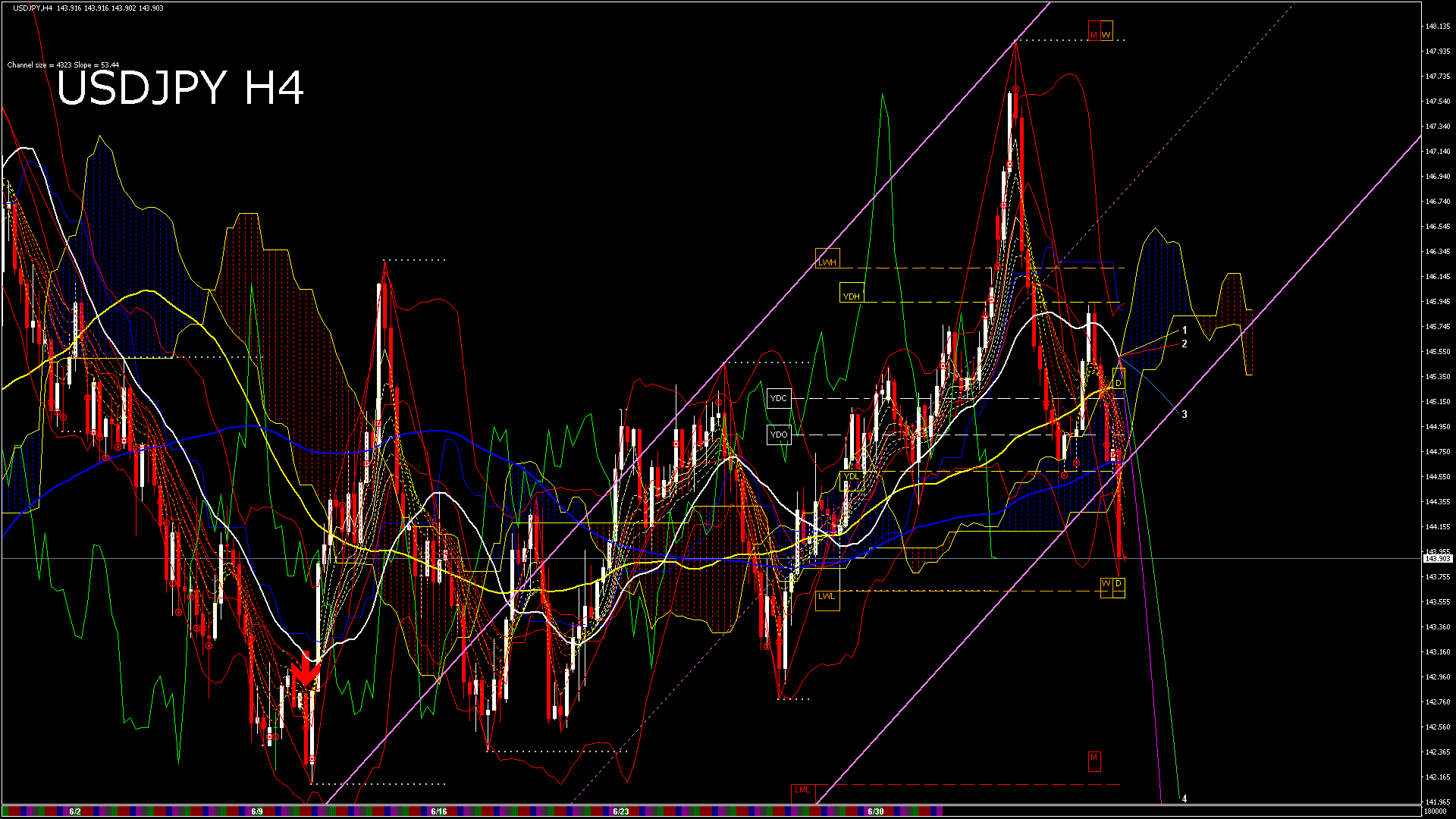The width and height of the screenshot is (1456, 819).
Task: Click the red LML label box
Action: pyautogui.click(x=803, y=793)
